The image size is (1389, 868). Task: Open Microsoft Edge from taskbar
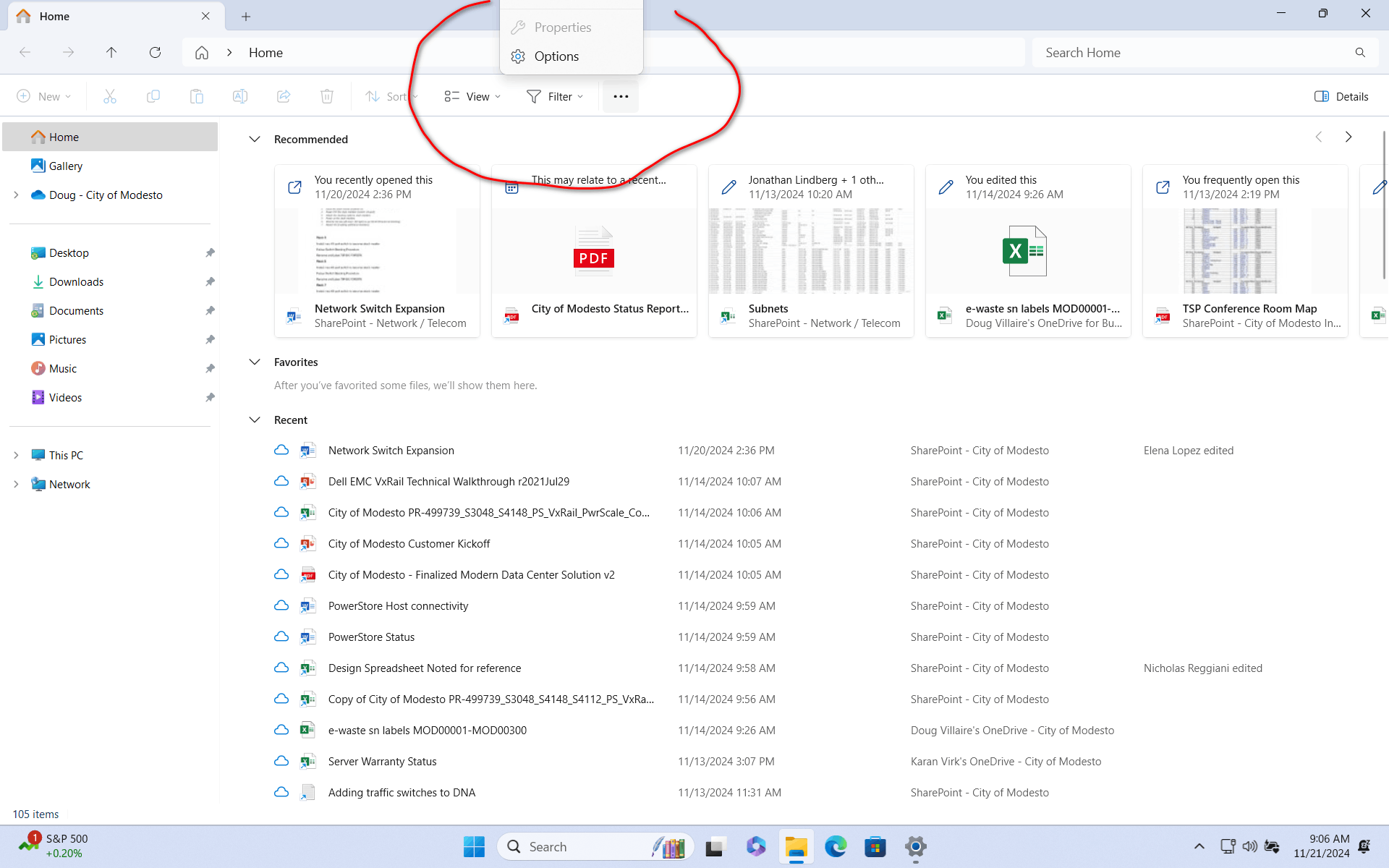tap(836, 846)
